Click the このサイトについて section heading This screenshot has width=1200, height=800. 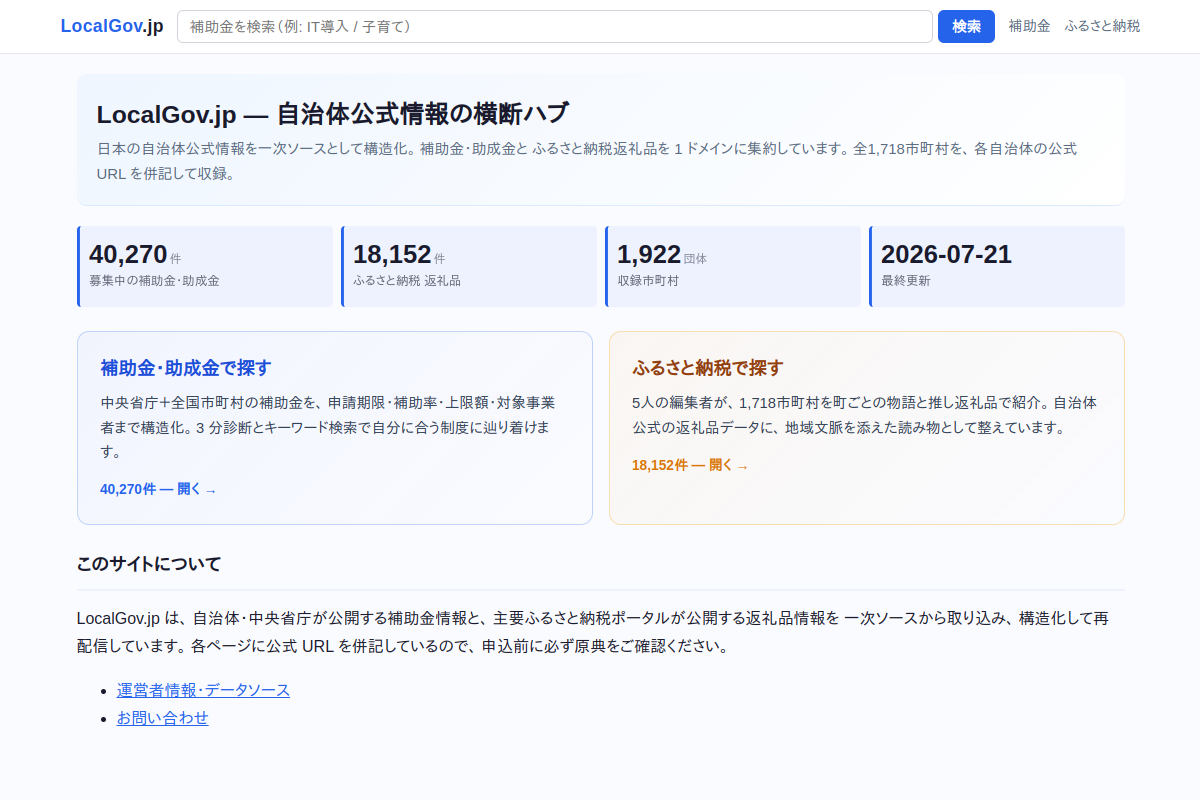tap(149, 564)
